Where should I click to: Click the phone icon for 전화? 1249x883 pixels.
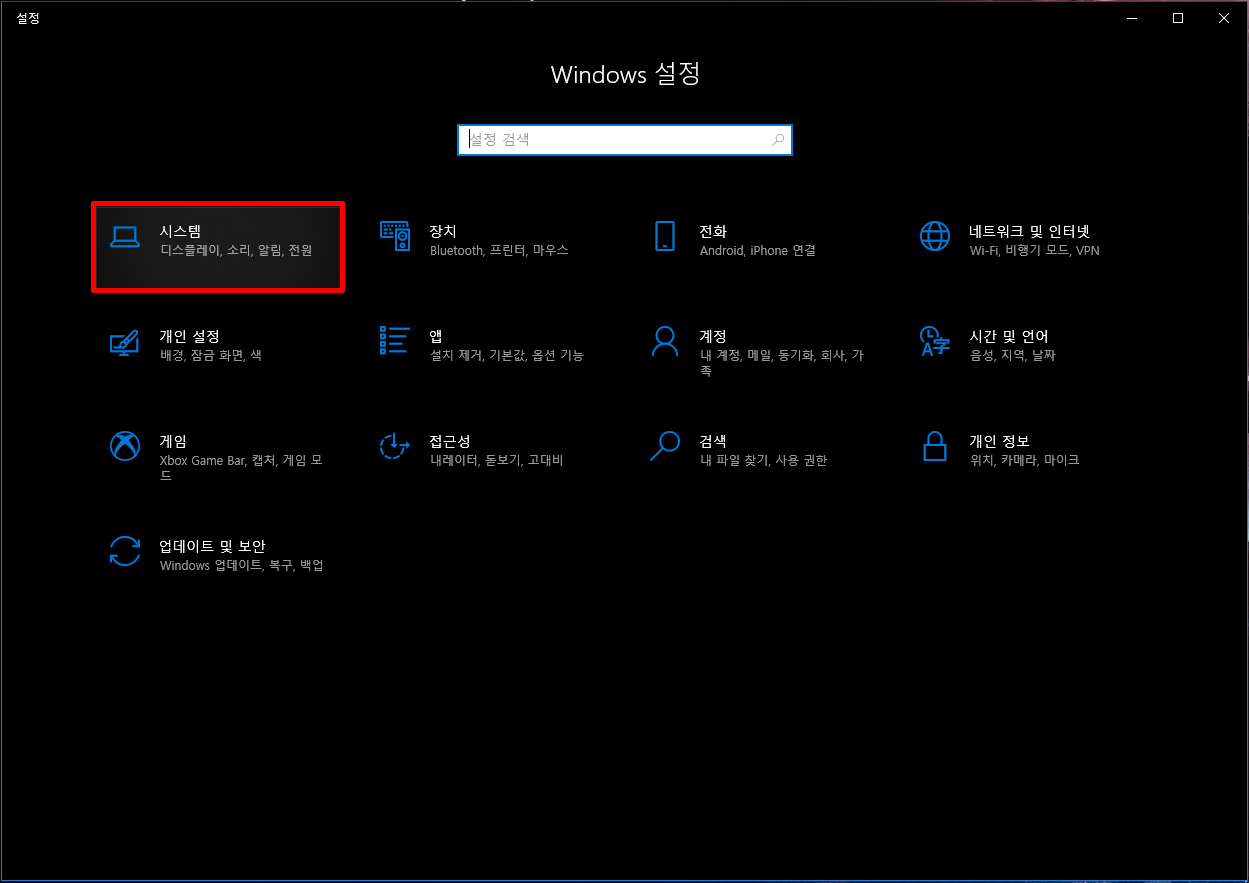pos(665,236)
